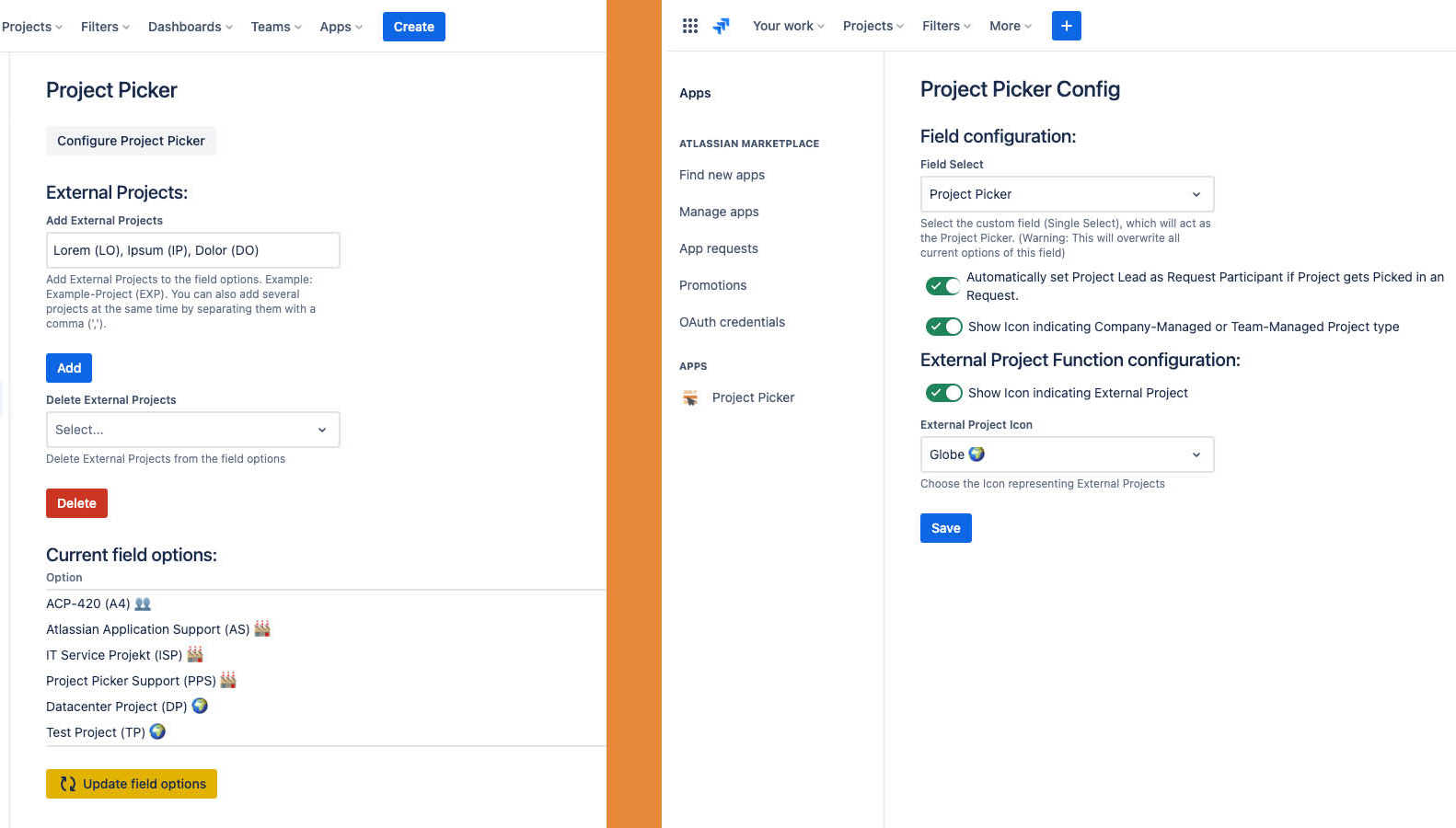1456x828 pixels.
Task: Click the globe emoji in External Project Icon field
Action: (x=976, y=454)
